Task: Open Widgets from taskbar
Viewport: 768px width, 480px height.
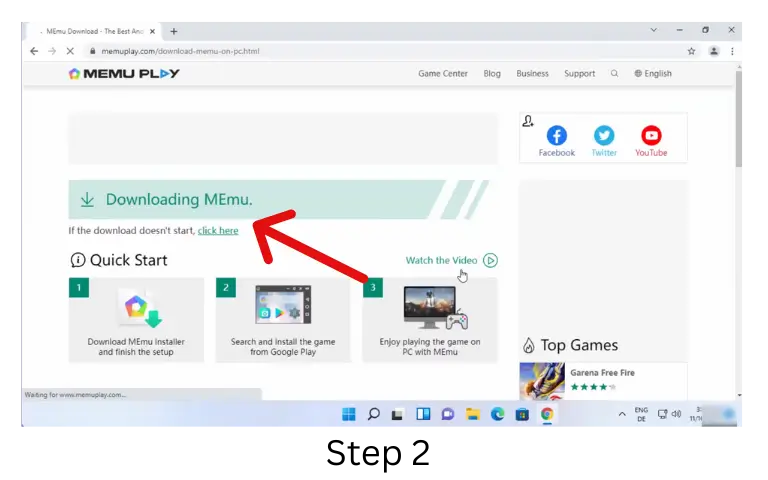Action: coord(423,414)
